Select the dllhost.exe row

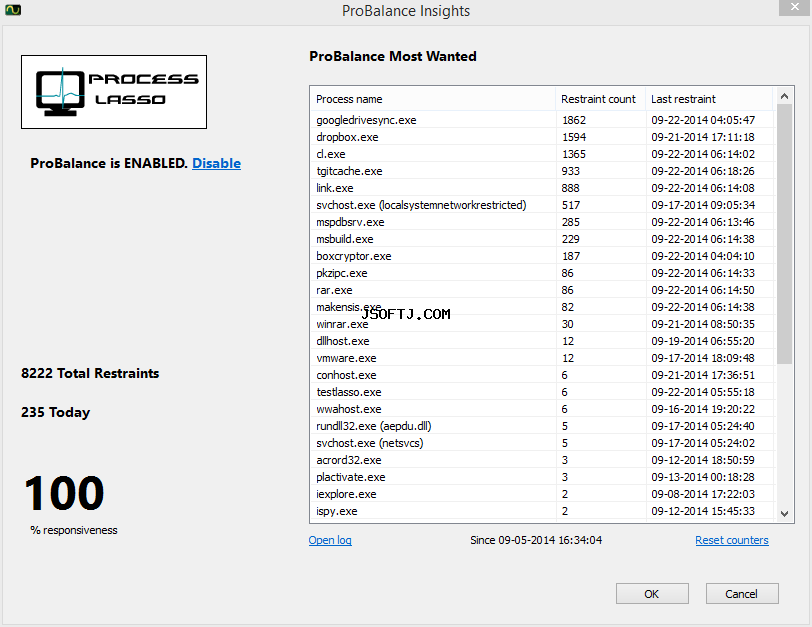542,341
